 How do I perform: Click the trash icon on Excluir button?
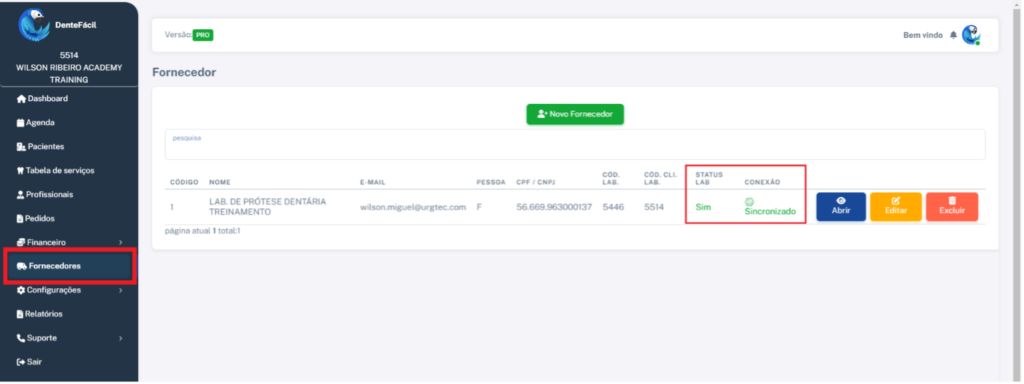[952, 200]
